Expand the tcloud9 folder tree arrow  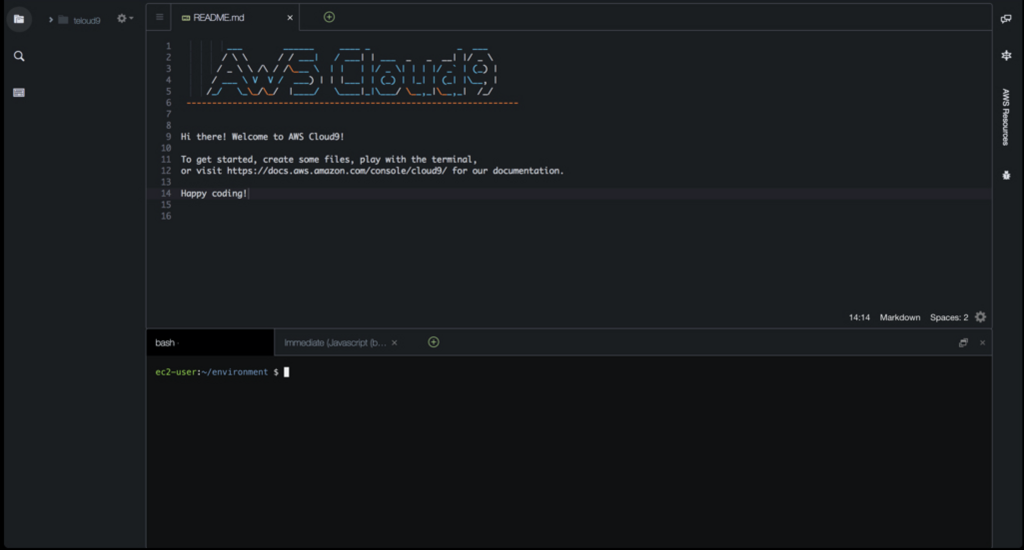(x=50, y=20)
